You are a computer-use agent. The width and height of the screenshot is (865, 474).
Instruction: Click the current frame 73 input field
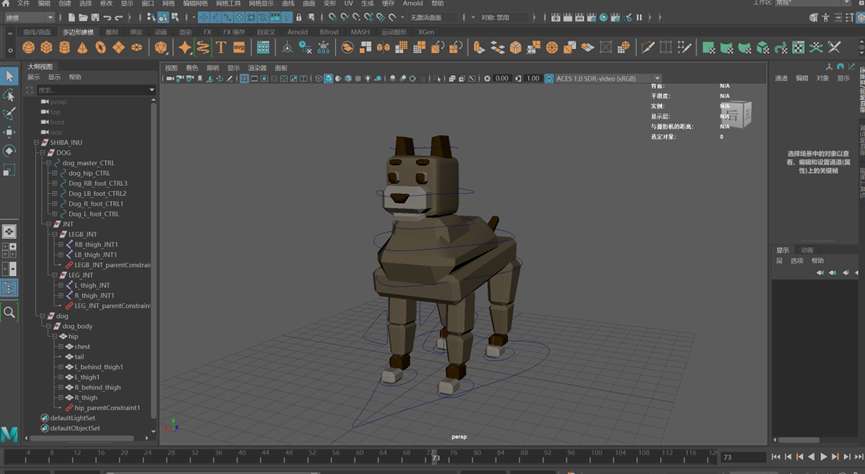743,457
